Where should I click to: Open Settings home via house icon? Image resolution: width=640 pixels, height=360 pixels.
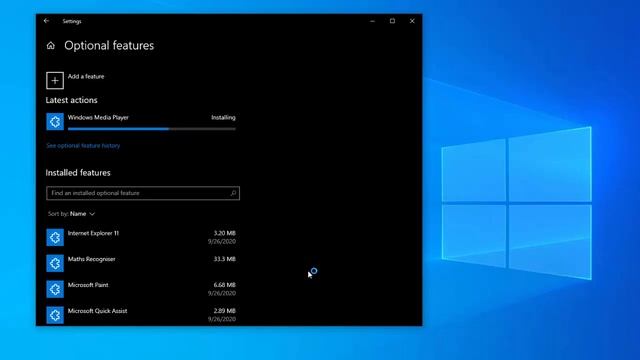[51, 46]
